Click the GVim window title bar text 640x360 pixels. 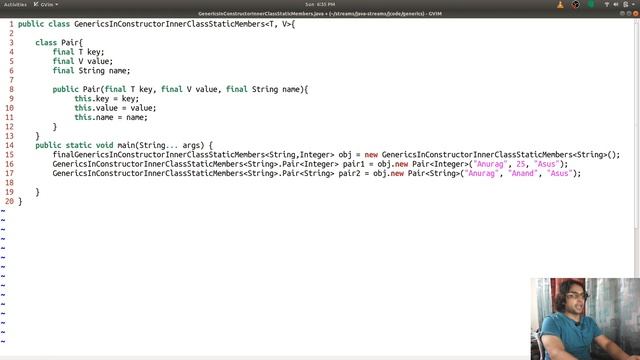tap(320, 13)
